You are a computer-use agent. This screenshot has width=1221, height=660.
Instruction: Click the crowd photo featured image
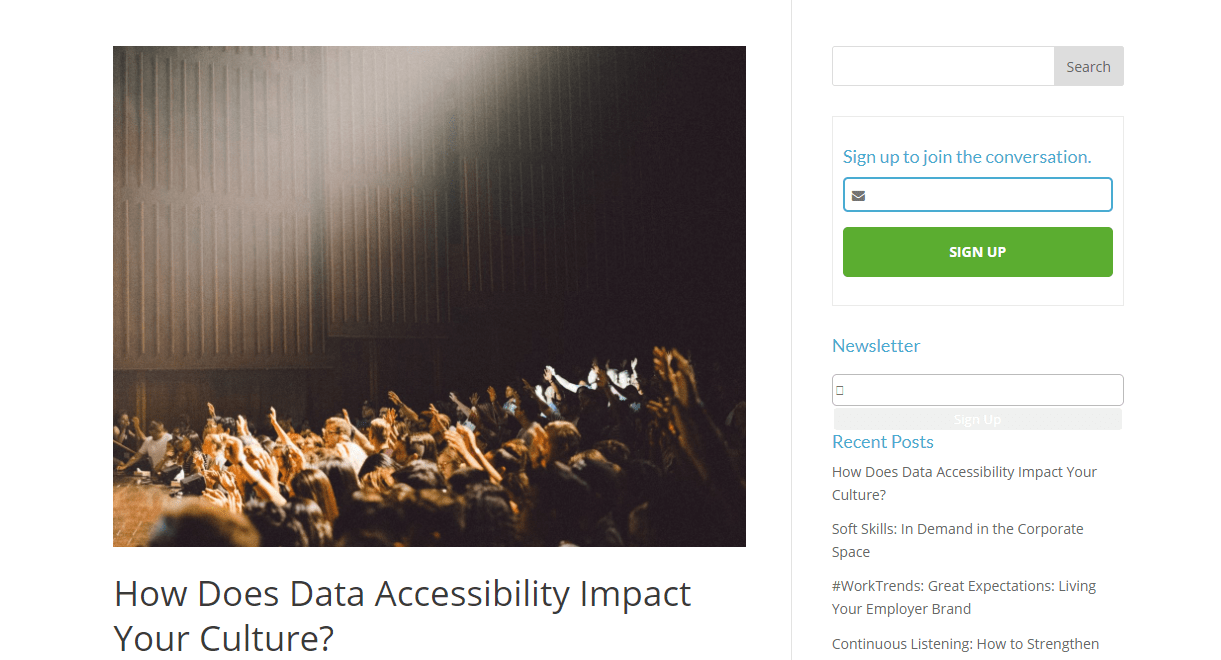[x=429, y=296]
